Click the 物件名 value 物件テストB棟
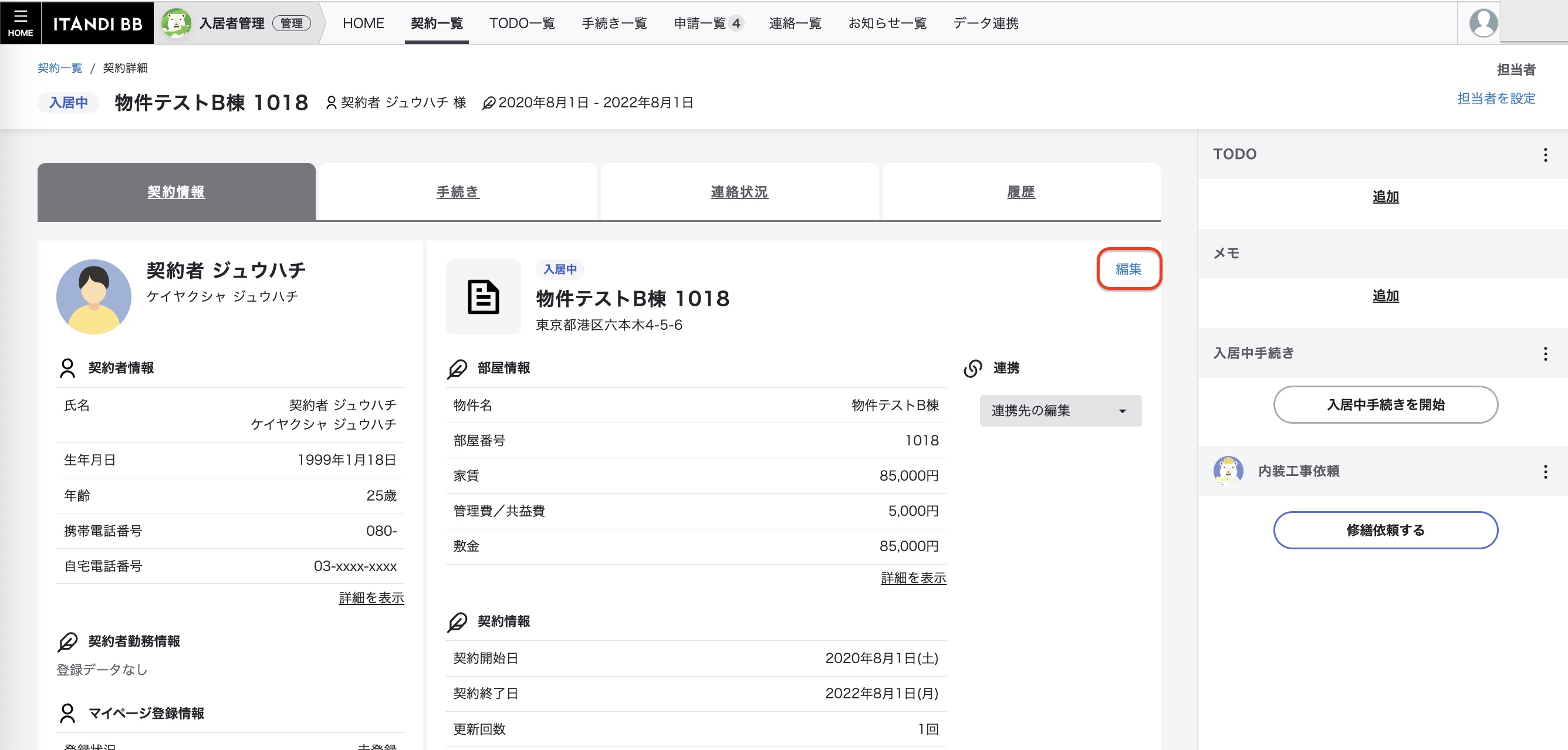This screenshot has width=1568, height=750. 895,405
